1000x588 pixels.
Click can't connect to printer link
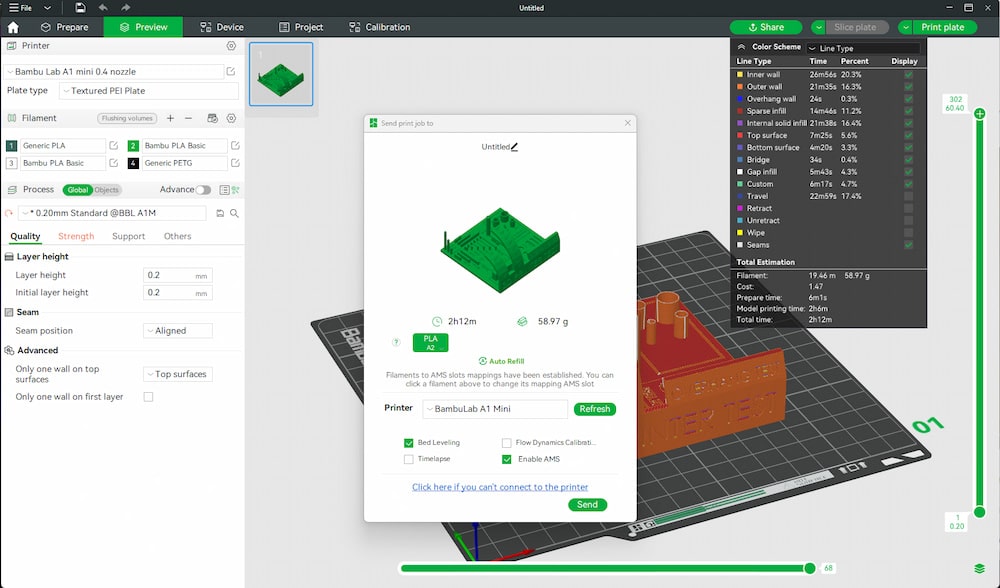[x=500, y=487]
